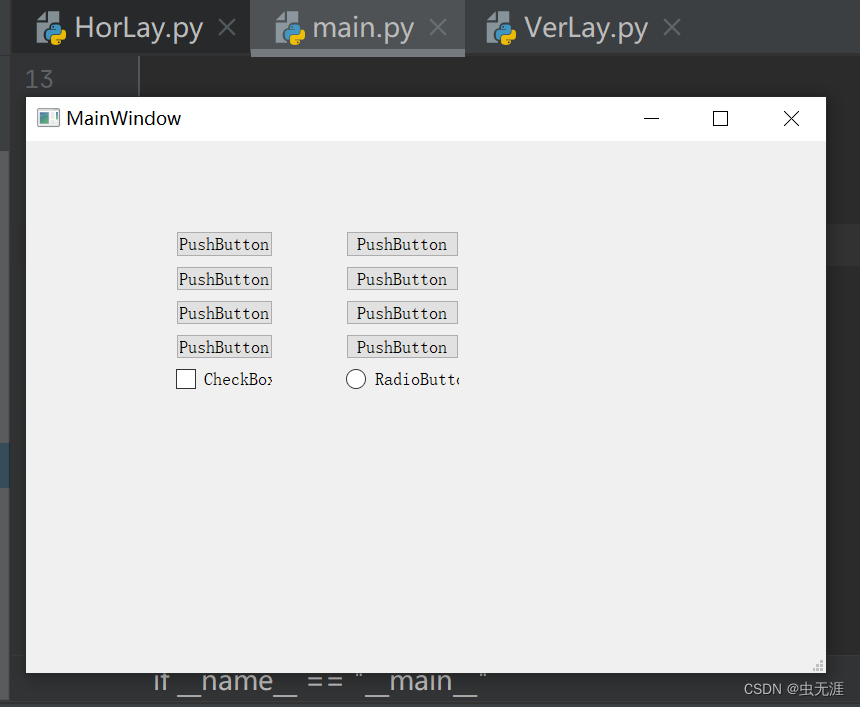Click the first PushButton in left column

click(224, 244)
